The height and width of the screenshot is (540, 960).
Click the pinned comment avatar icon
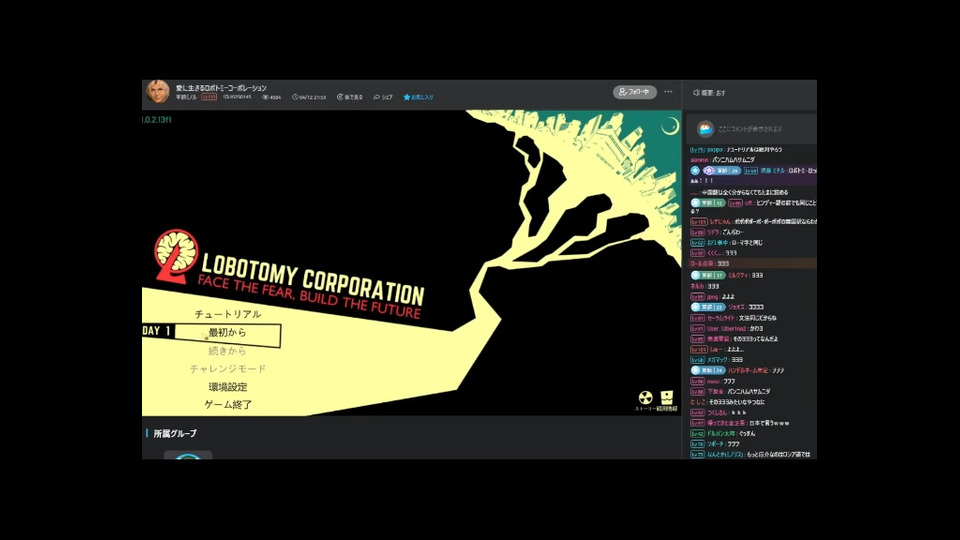pyautogui.click(x=705, y=129)
